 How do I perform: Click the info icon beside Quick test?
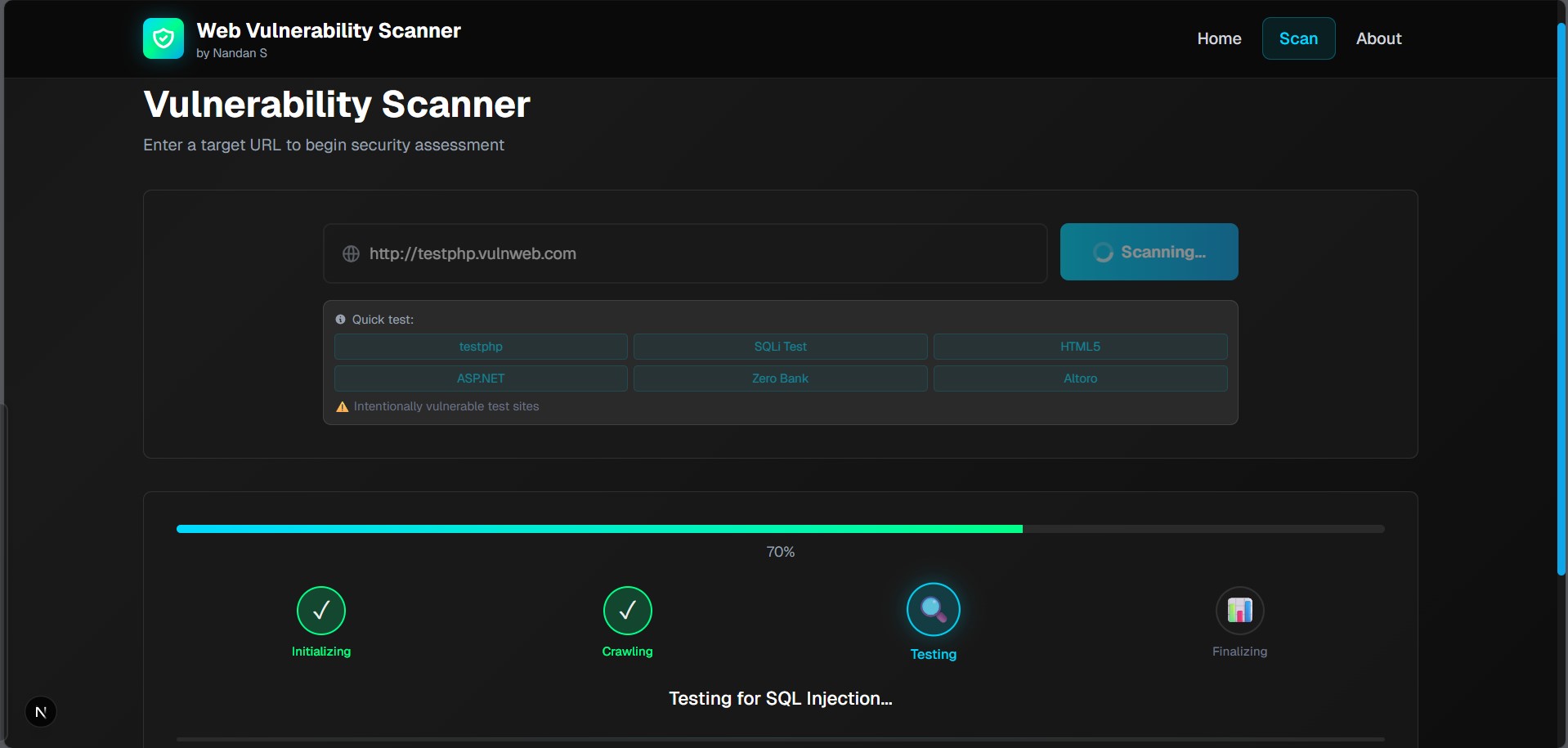[340, 320]
